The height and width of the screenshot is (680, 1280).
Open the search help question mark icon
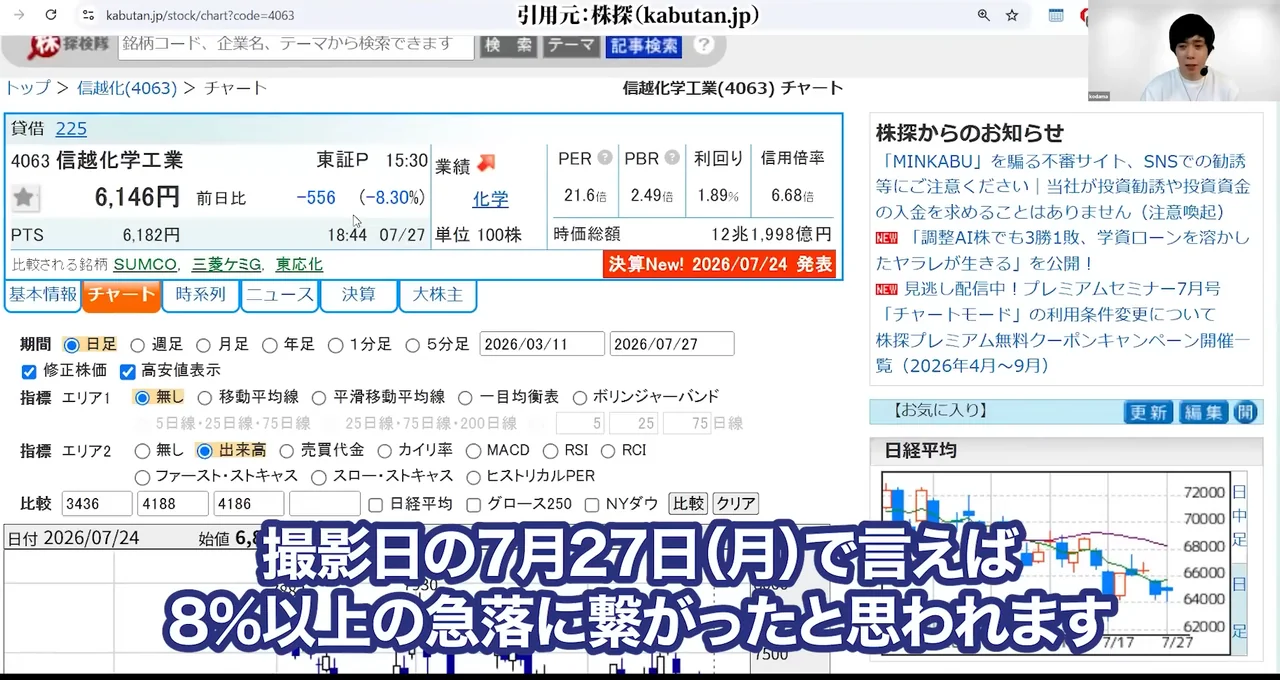click(x=704, y=45)
